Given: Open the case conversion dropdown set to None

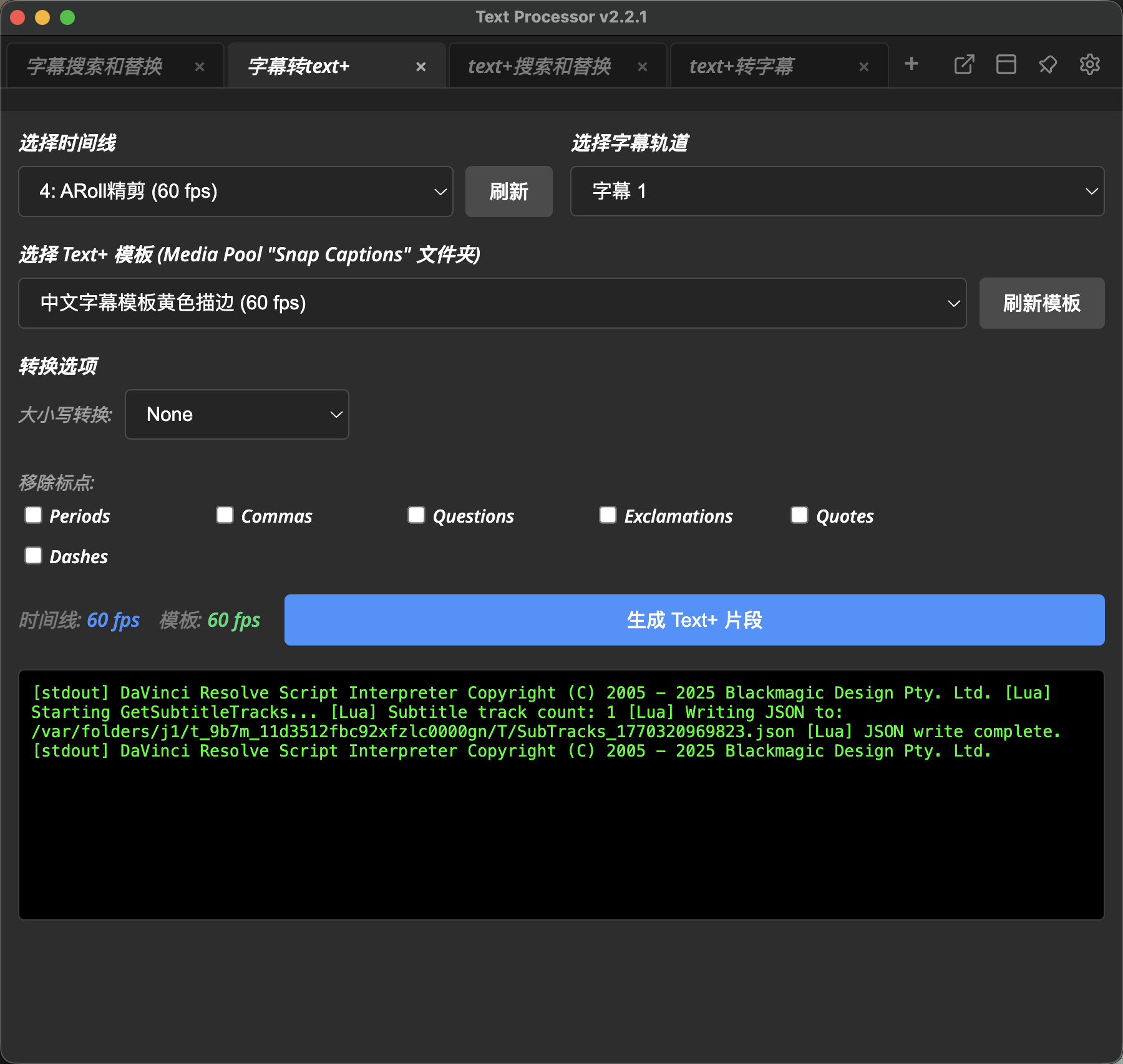Looking at the screenshot, I should pyautogui.click(x=237, y=415).
